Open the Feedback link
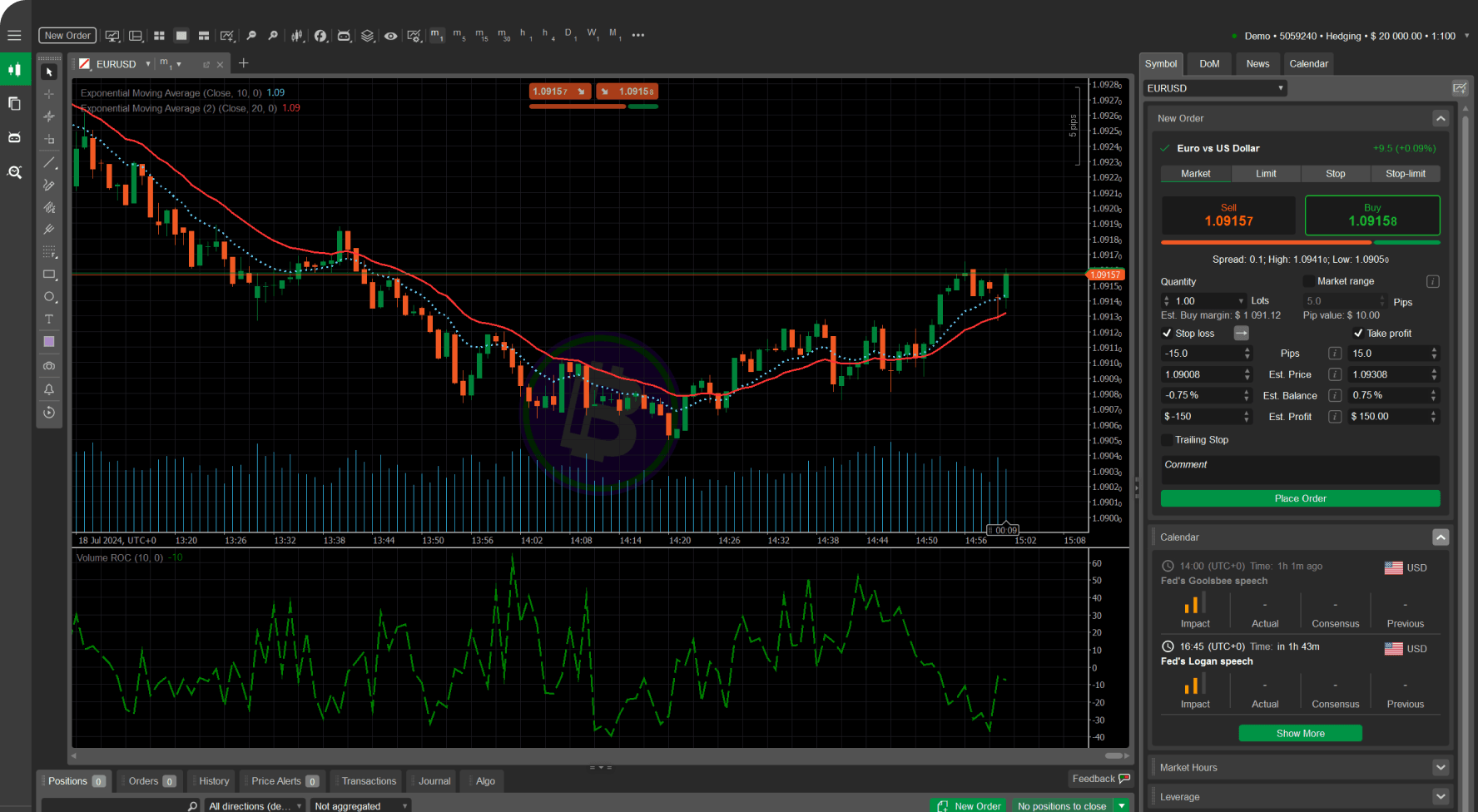 (1100, 779)
